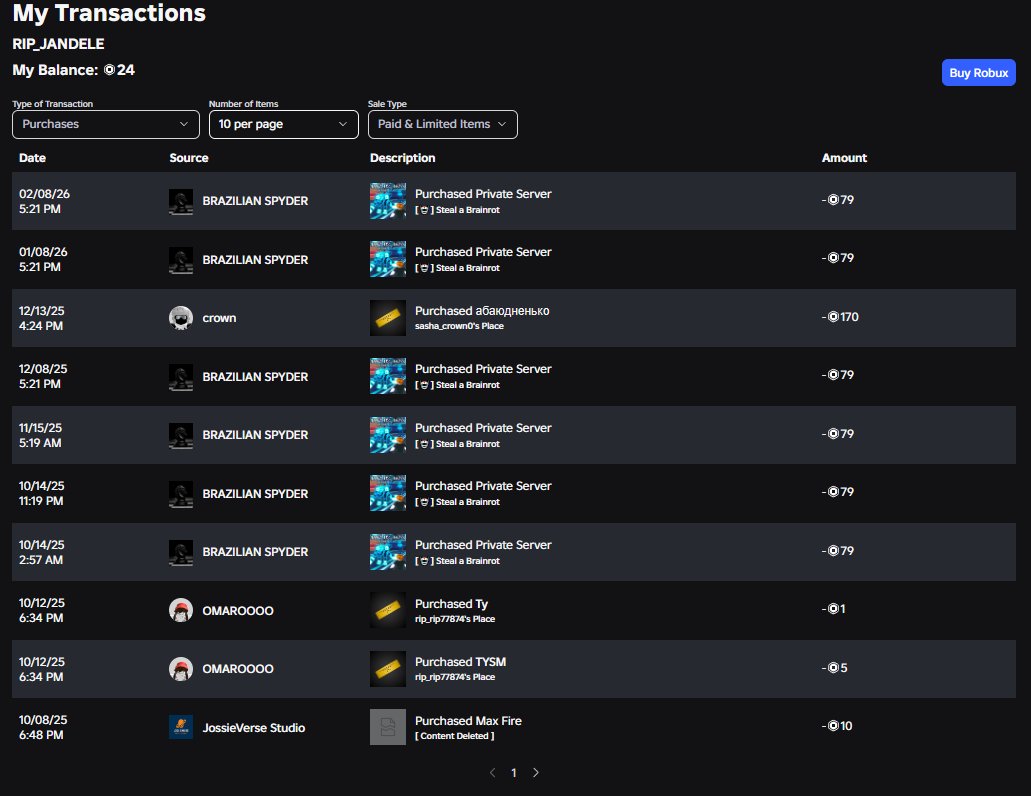Open OMAROOOO avatar in Purchased Ty row
This screenshot has height=796, width=1031.
(181, 611)
